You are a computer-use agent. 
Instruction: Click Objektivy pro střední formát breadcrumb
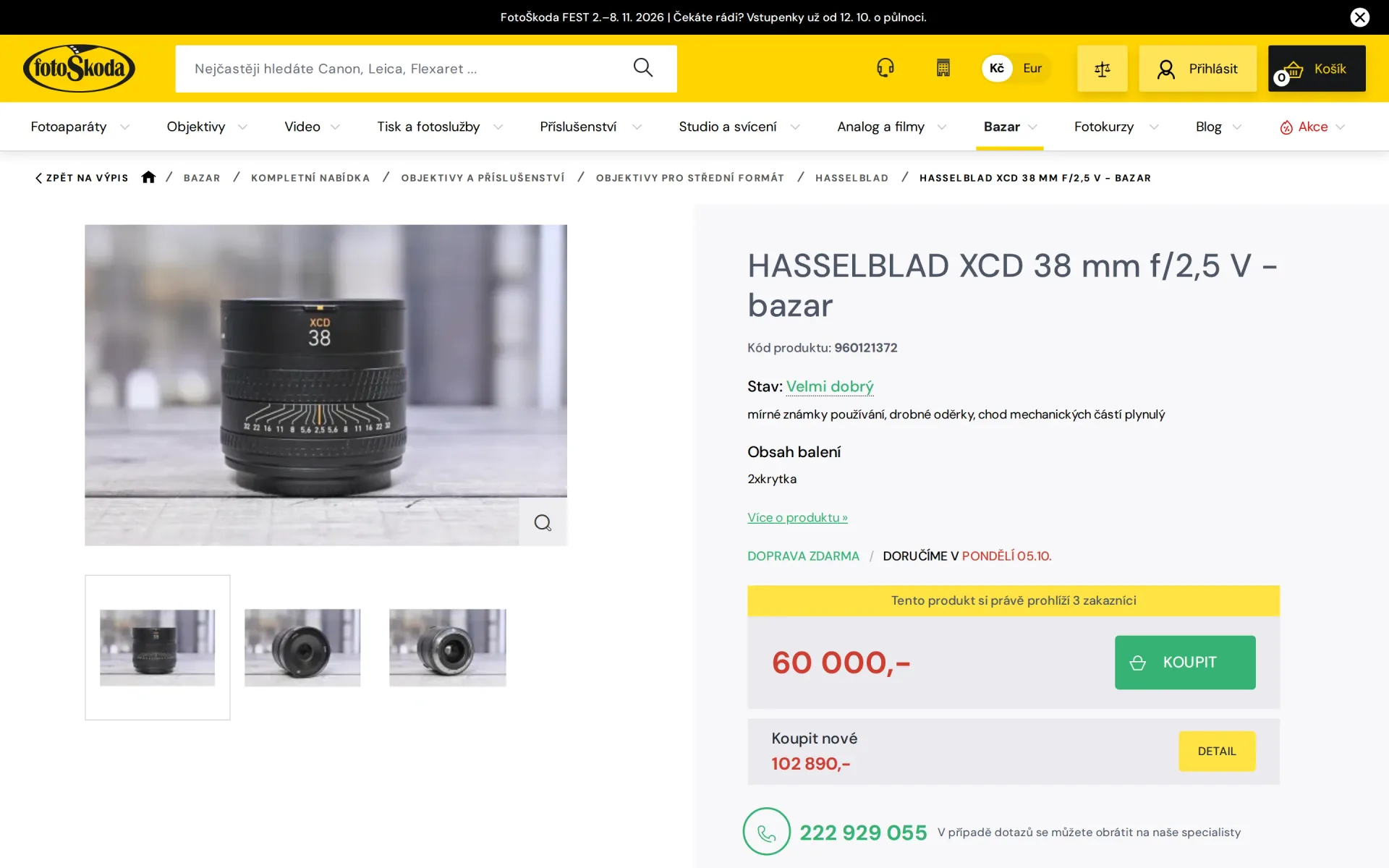click(690, 178)
